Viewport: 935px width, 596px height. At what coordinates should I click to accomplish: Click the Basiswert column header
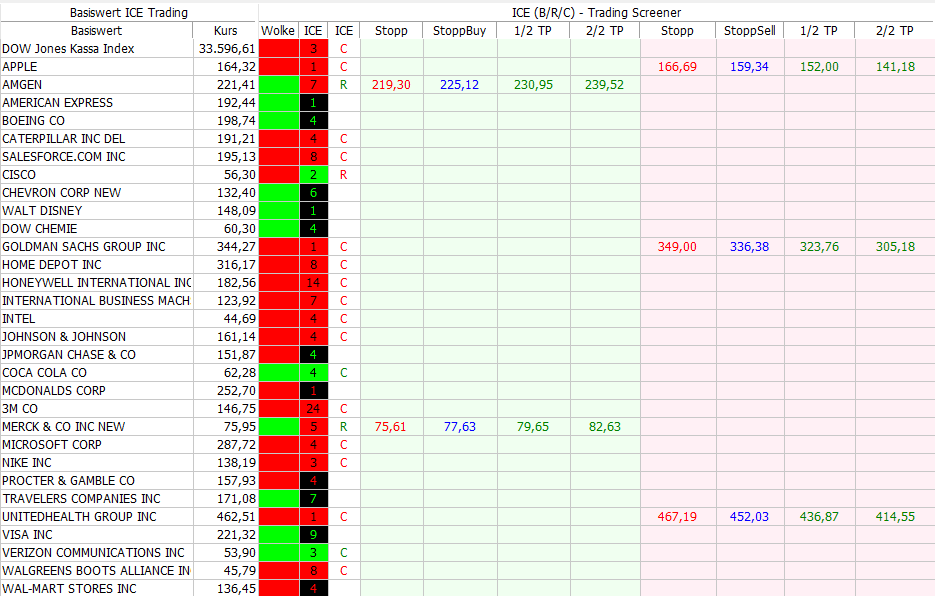coord(97,31)
